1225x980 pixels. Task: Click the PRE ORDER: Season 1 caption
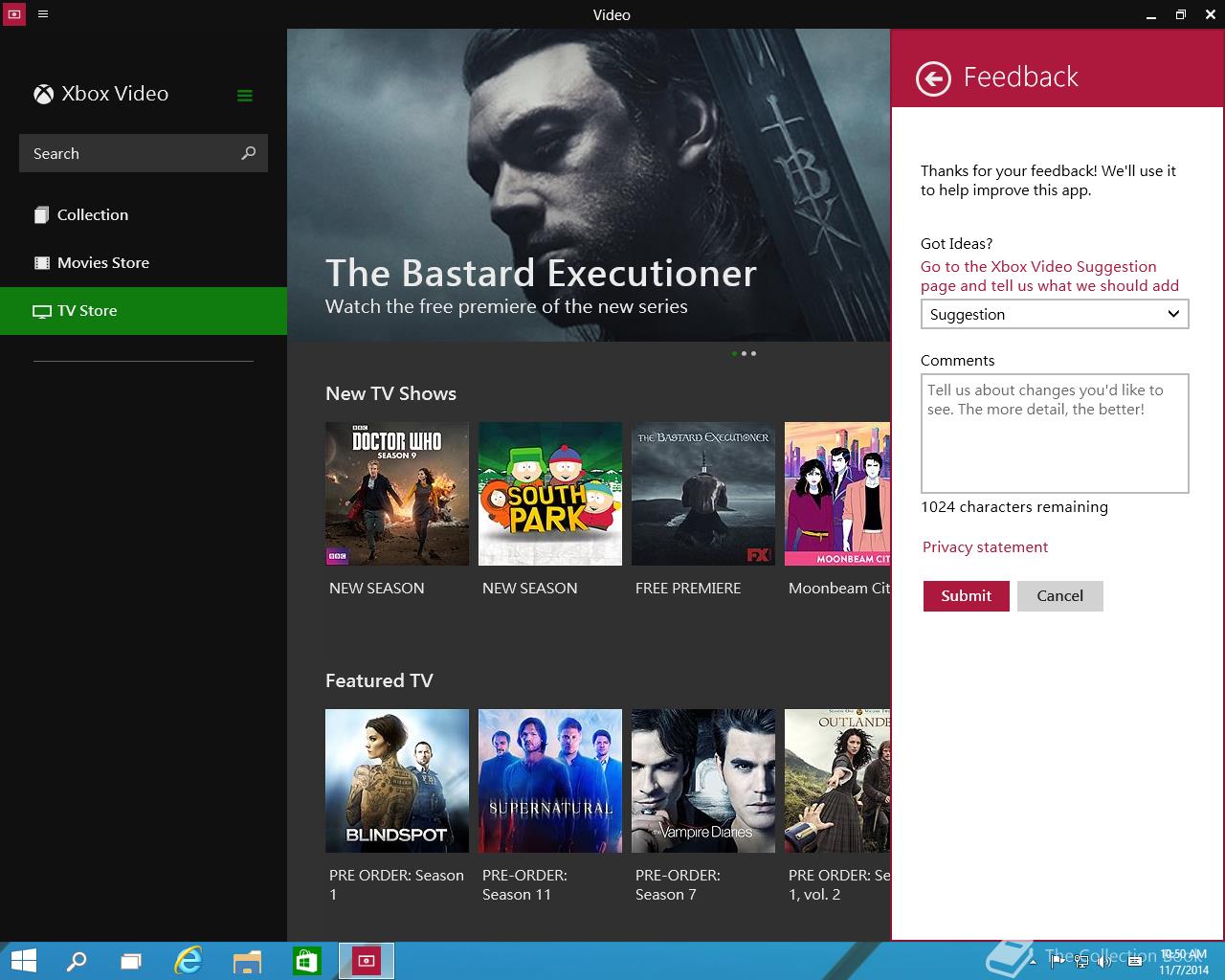(x=396, y=885)
